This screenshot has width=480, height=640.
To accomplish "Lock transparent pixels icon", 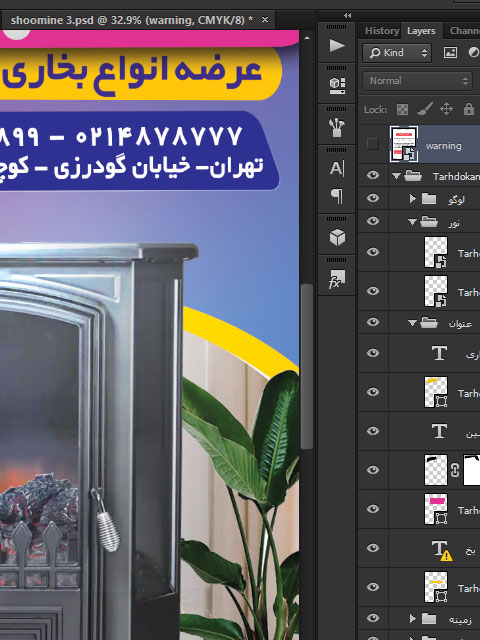I will click(x=402, y=109).
